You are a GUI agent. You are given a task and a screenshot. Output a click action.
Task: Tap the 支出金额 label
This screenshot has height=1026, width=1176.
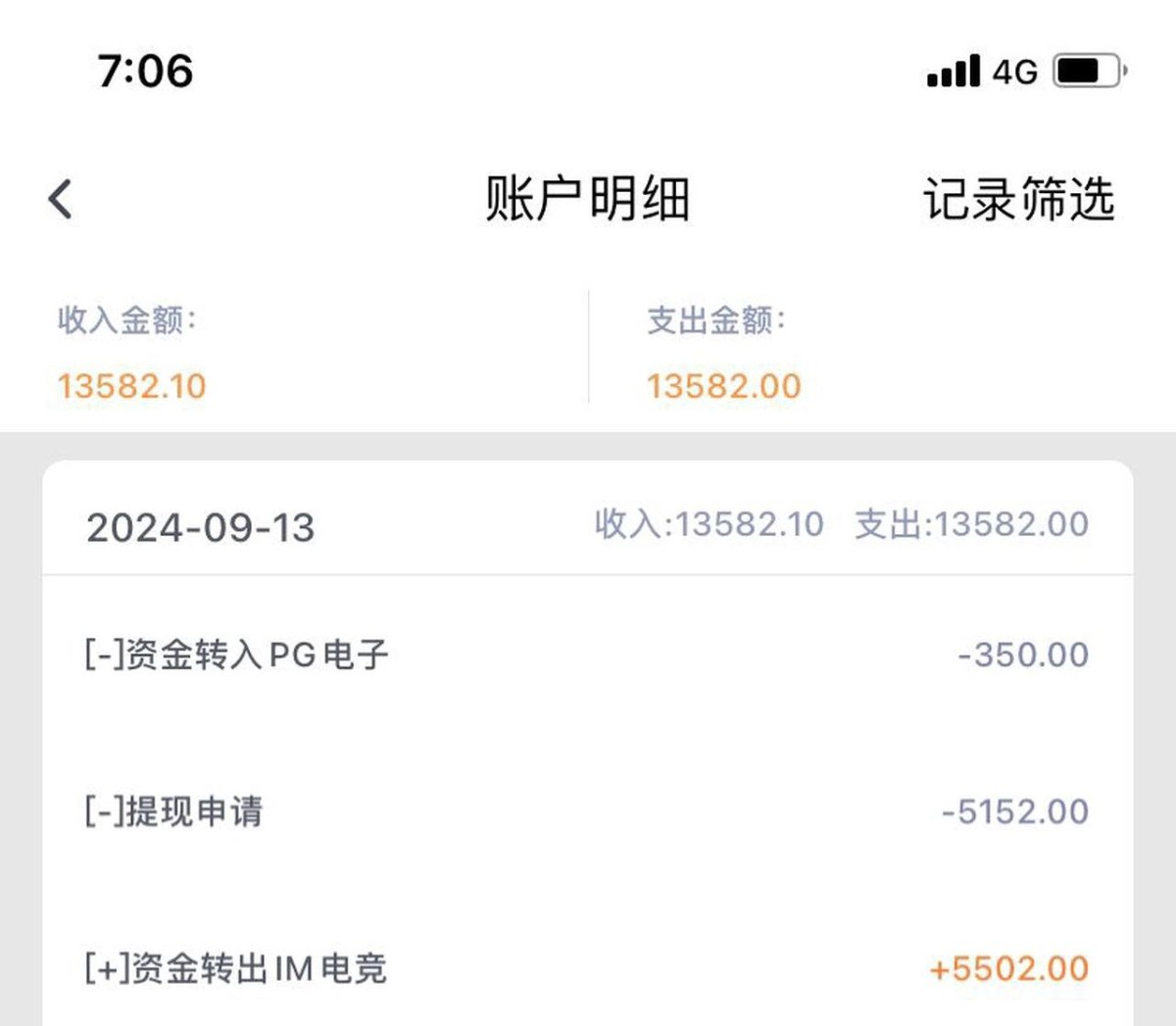[x=716, y=319]
